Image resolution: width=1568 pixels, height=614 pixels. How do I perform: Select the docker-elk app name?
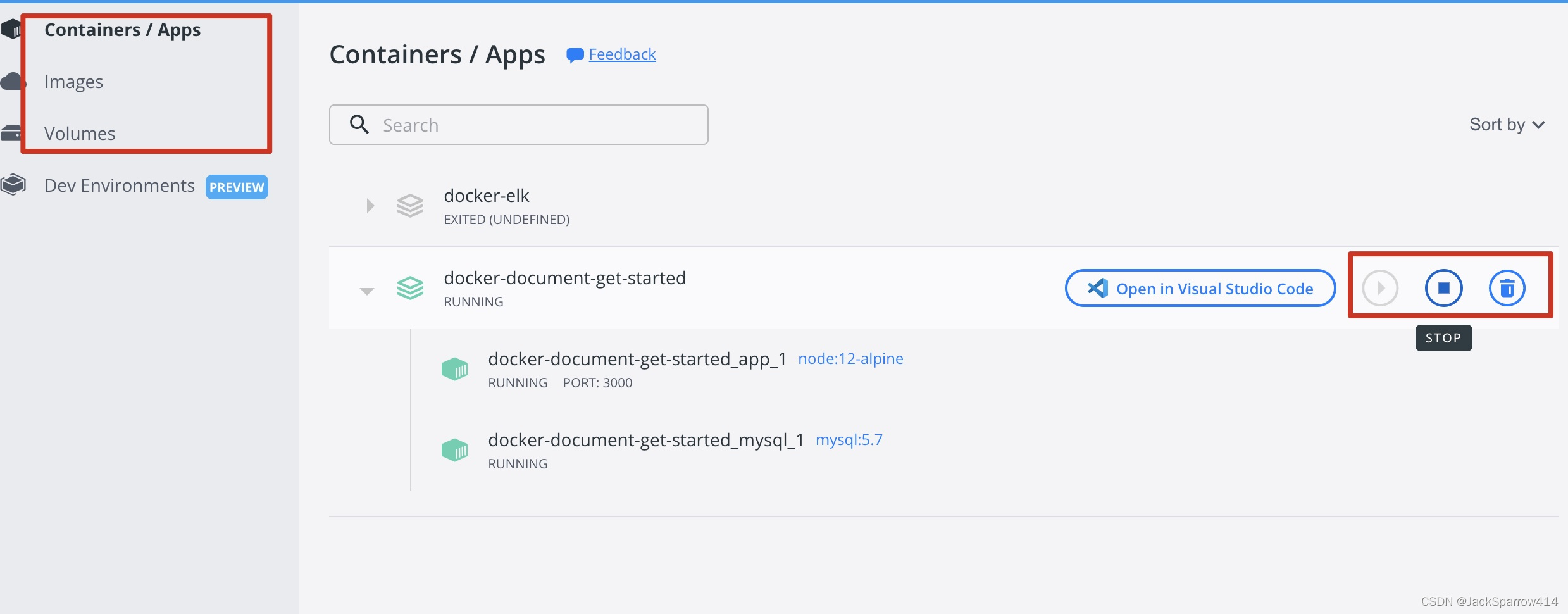[486, 196]
